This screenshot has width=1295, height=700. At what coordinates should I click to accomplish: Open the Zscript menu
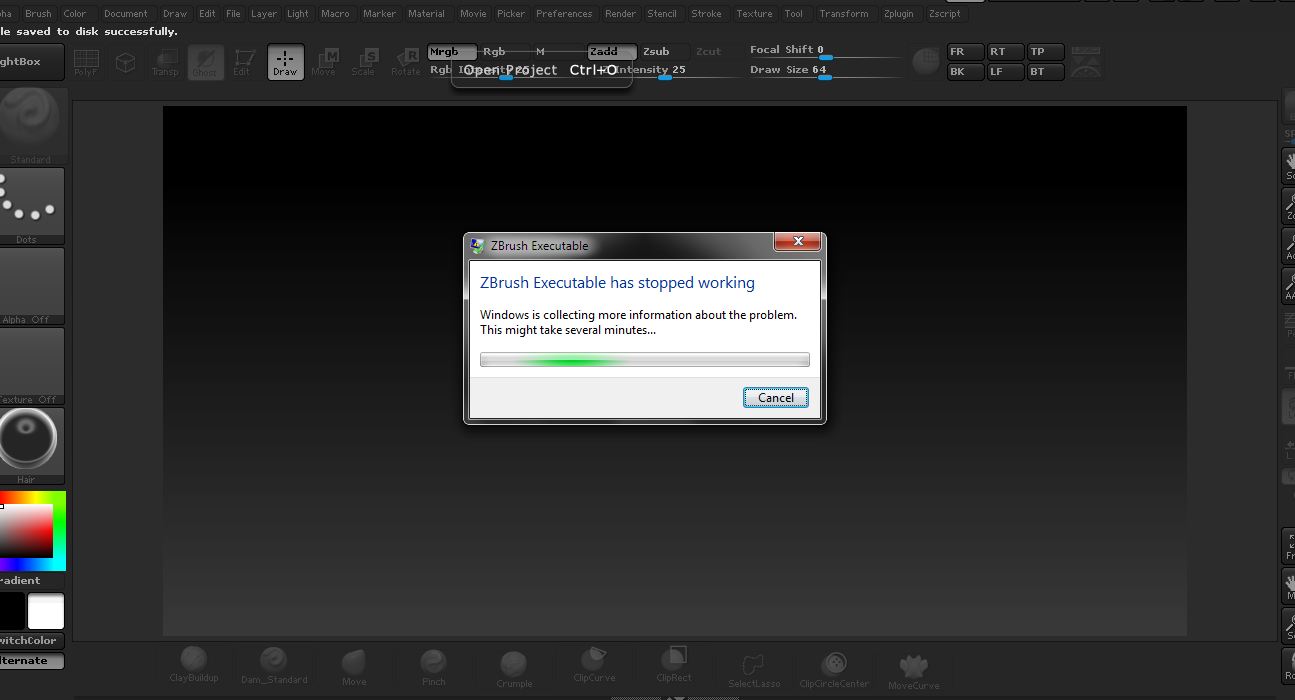pos(945,14)
